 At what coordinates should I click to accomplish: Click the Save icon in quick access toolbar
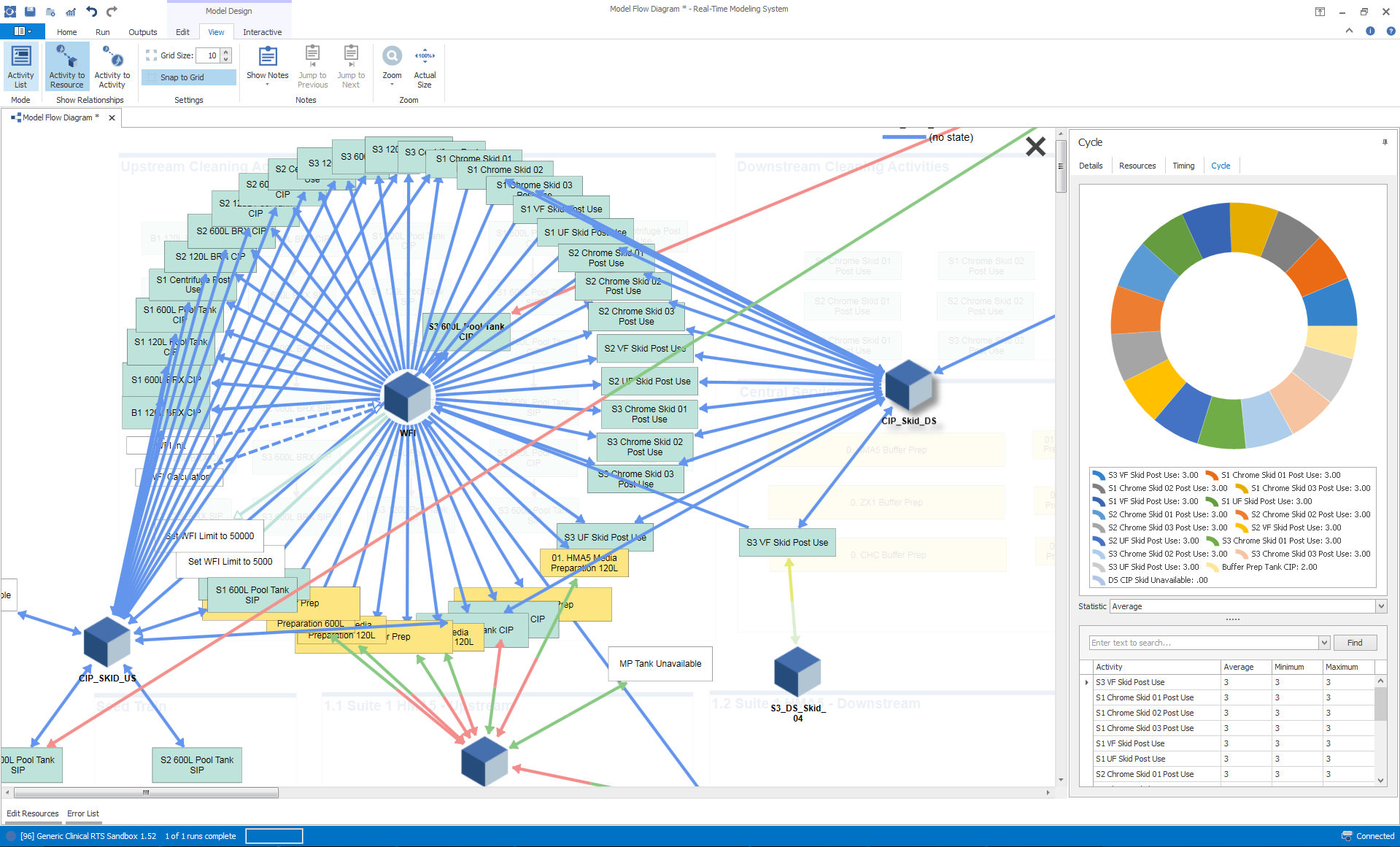pos(30,11)
